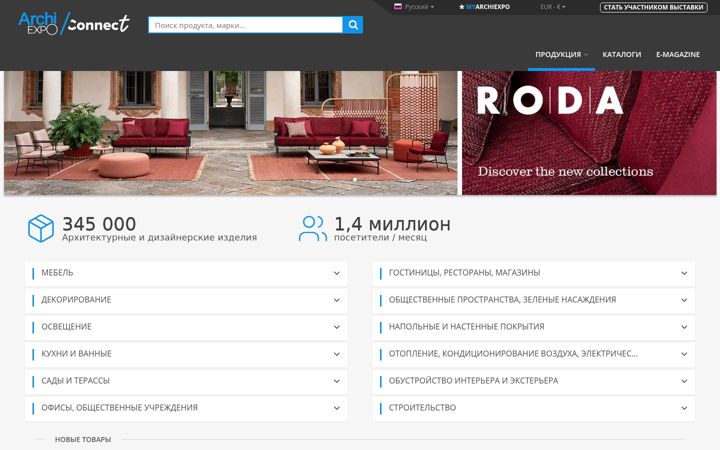Image resolution: width=720 pixels, height=450 pixels.
Task: Expand the Освещение category
Action: (186, 327)
